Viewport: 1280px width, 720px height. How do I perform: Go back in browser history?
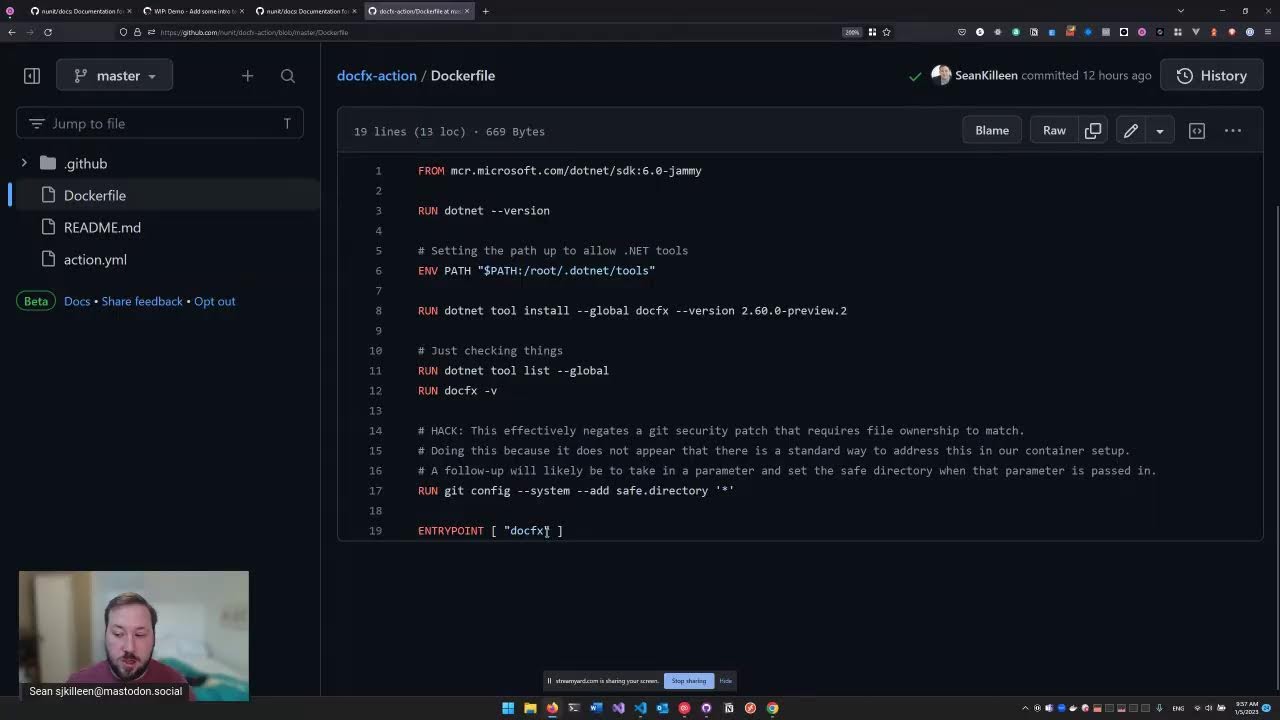coord(11,32)
